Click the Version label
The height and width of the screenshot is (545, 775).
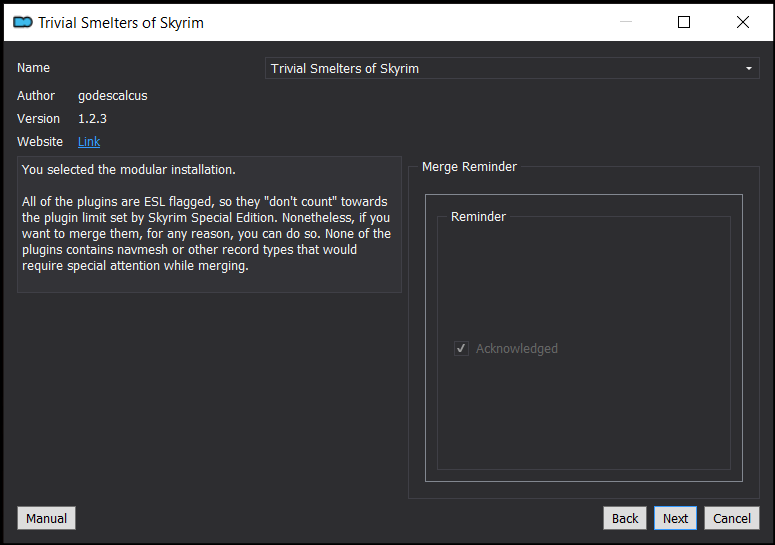tap(38, 119)
